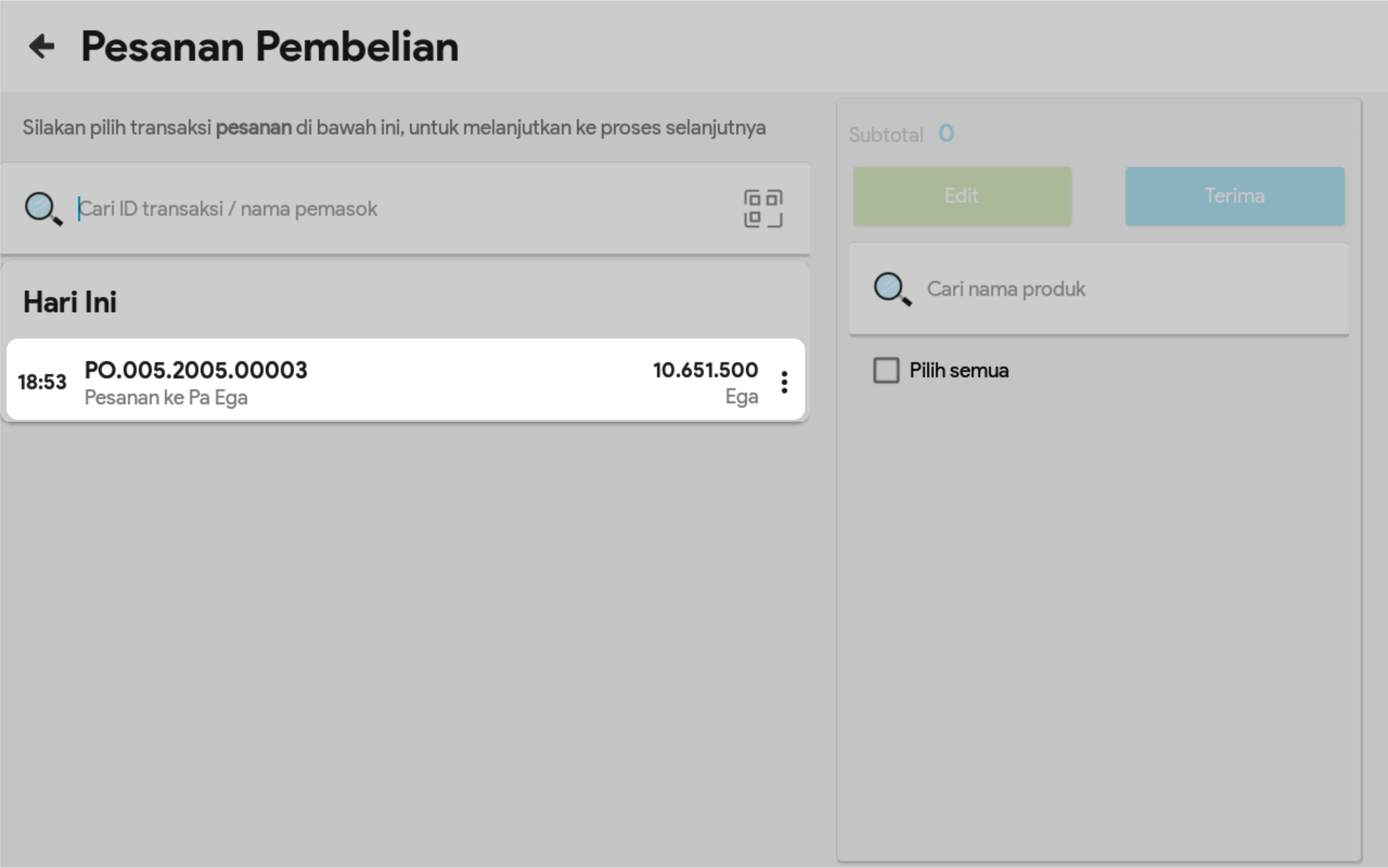
Task: Click the Pesanan Pembelian page title
Action: click(x=270, y=47)
